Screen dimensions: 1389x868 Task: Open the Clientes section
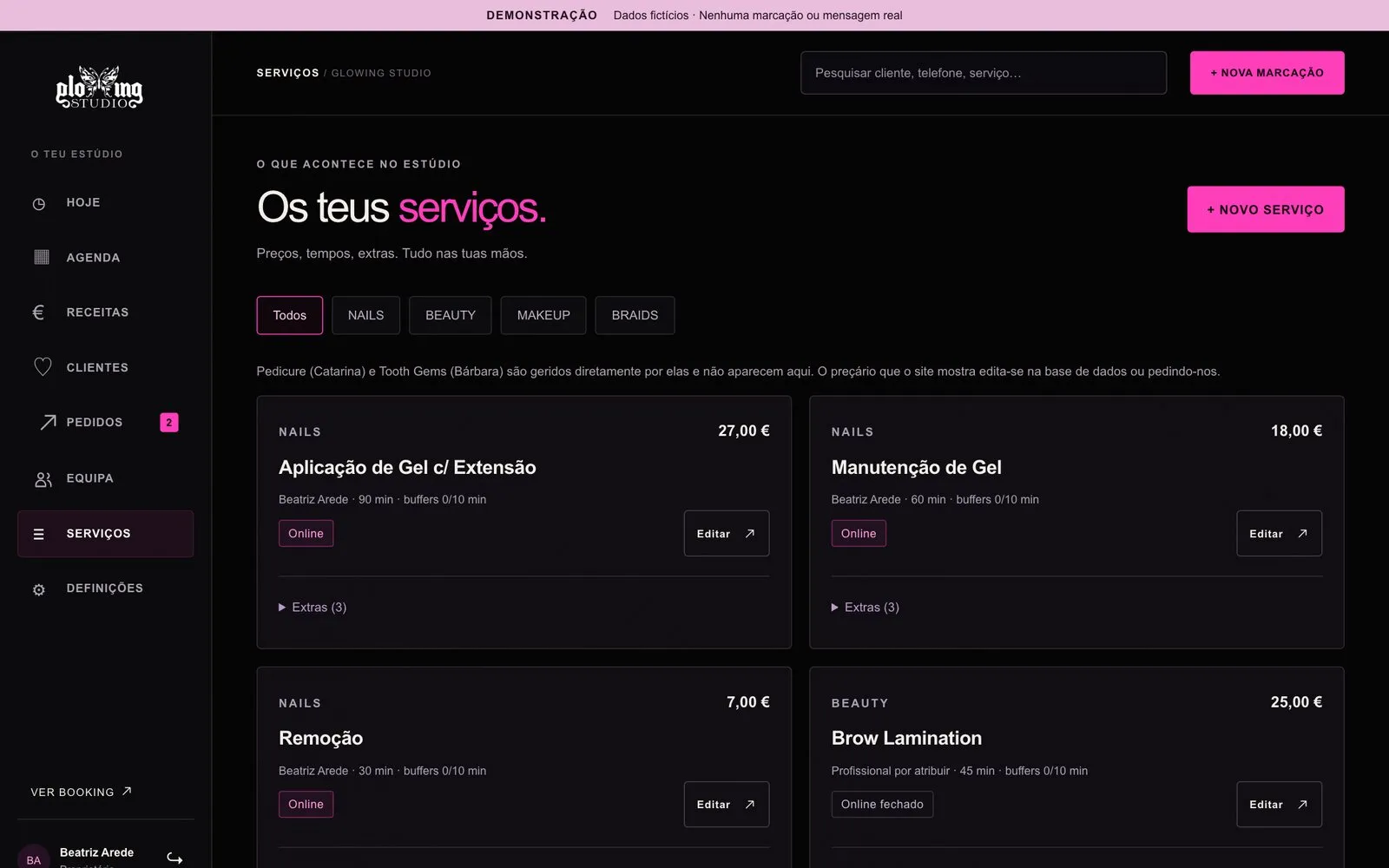tap(105, 367)
